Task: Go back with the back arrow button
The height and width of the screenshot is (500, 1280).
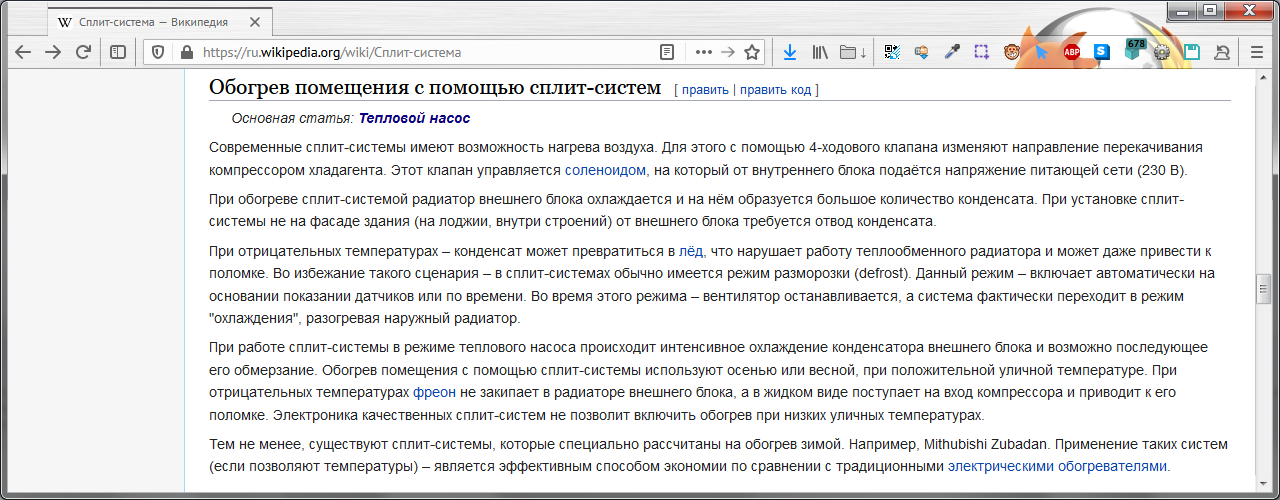Action: pos(23,52)
